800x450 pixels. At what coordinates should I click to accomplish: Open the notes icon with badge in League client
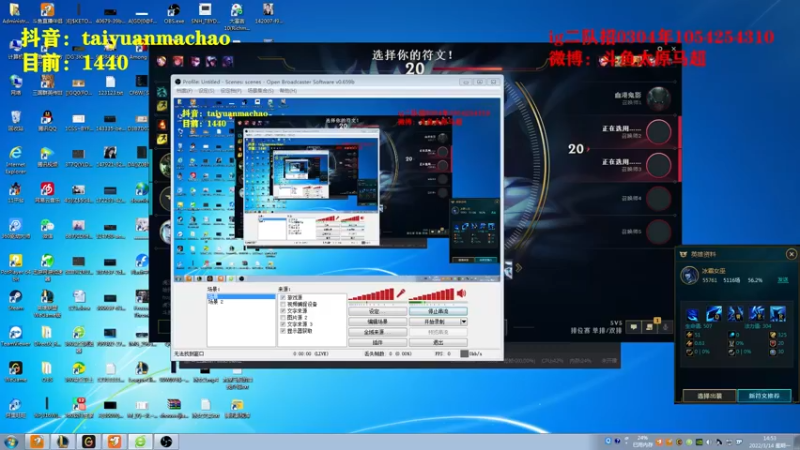pos(650,327)
